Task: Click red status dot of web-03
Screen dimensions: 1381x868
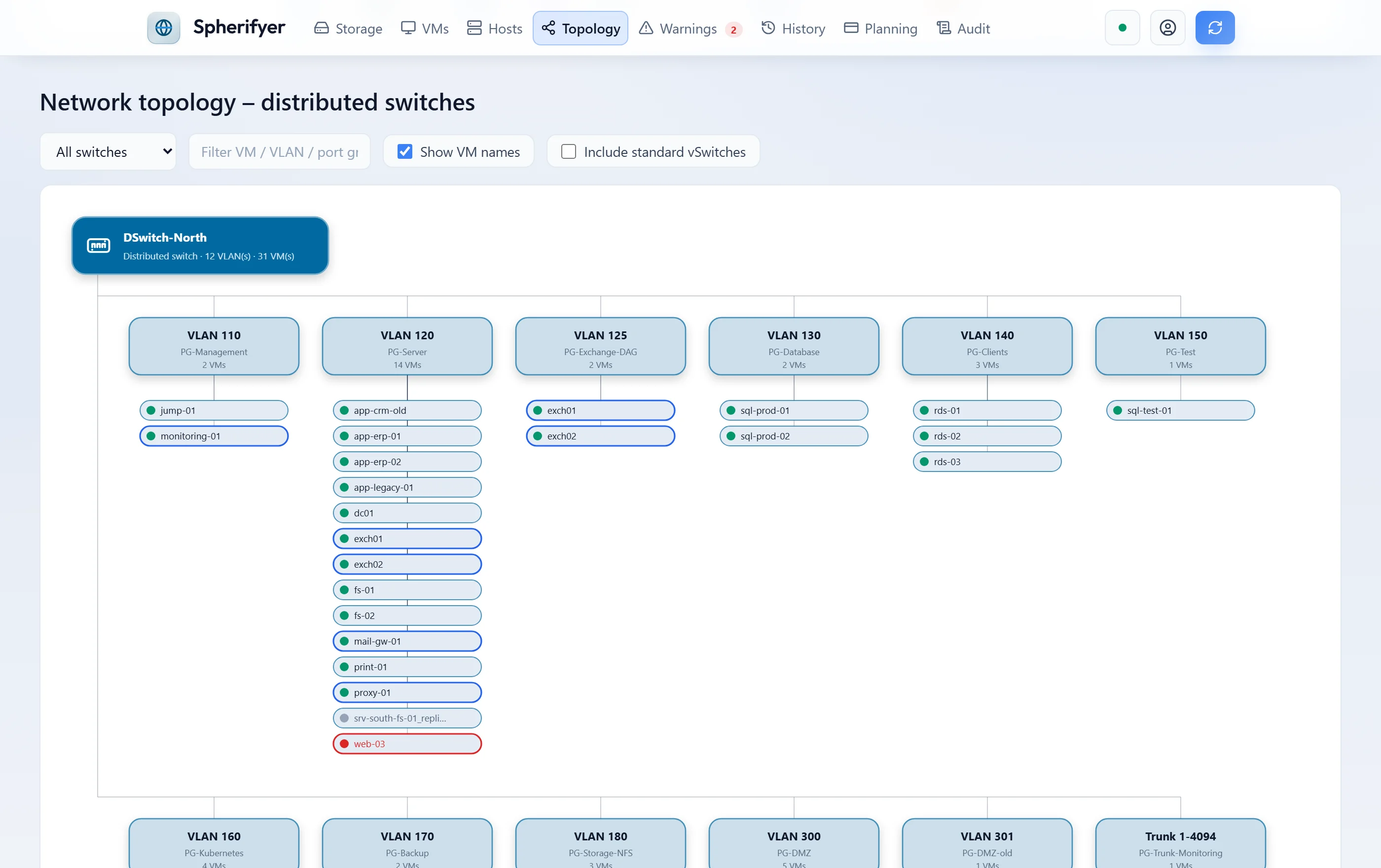Action: tap(344, 744)
